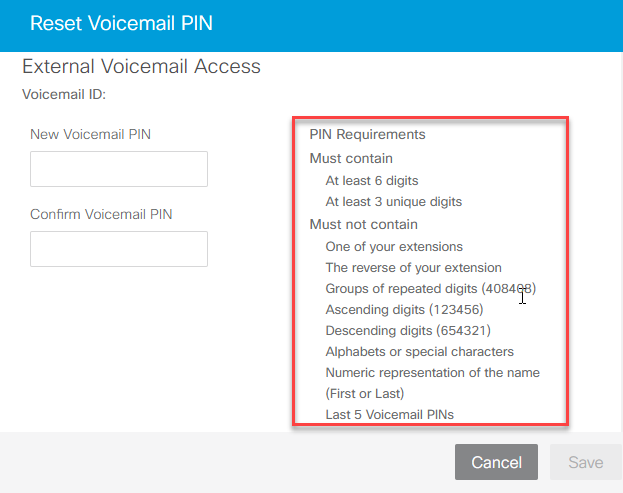The height and width of the screenshot is (493, 623).
Task: Click the 'Ascending digits (123456)' rule
Action: 406,309
